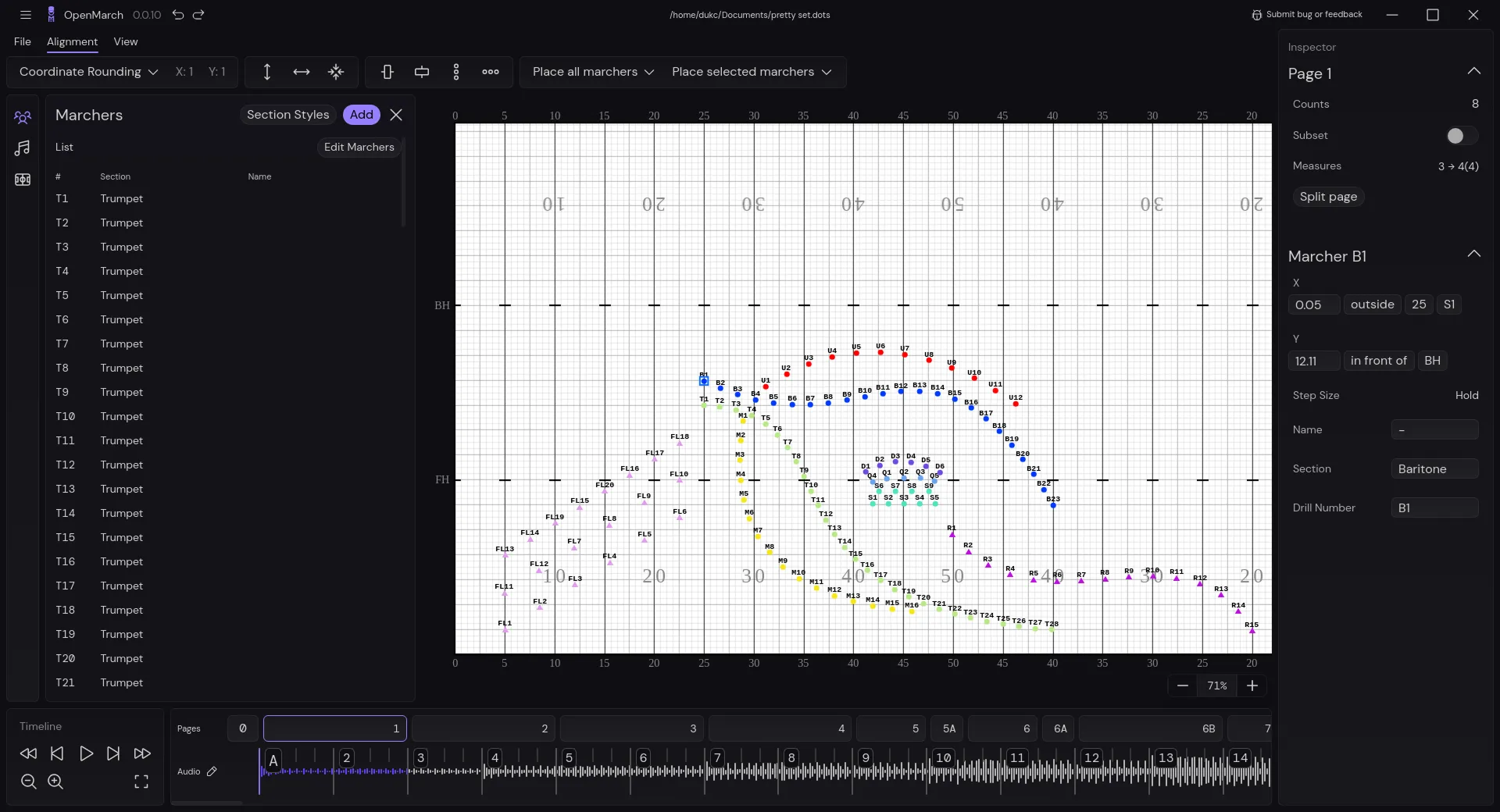Image resolution: width=1500 pixels, height=812 pixels.
Task: Open the Place all marchers dropdown
Action: click(592, 72)
